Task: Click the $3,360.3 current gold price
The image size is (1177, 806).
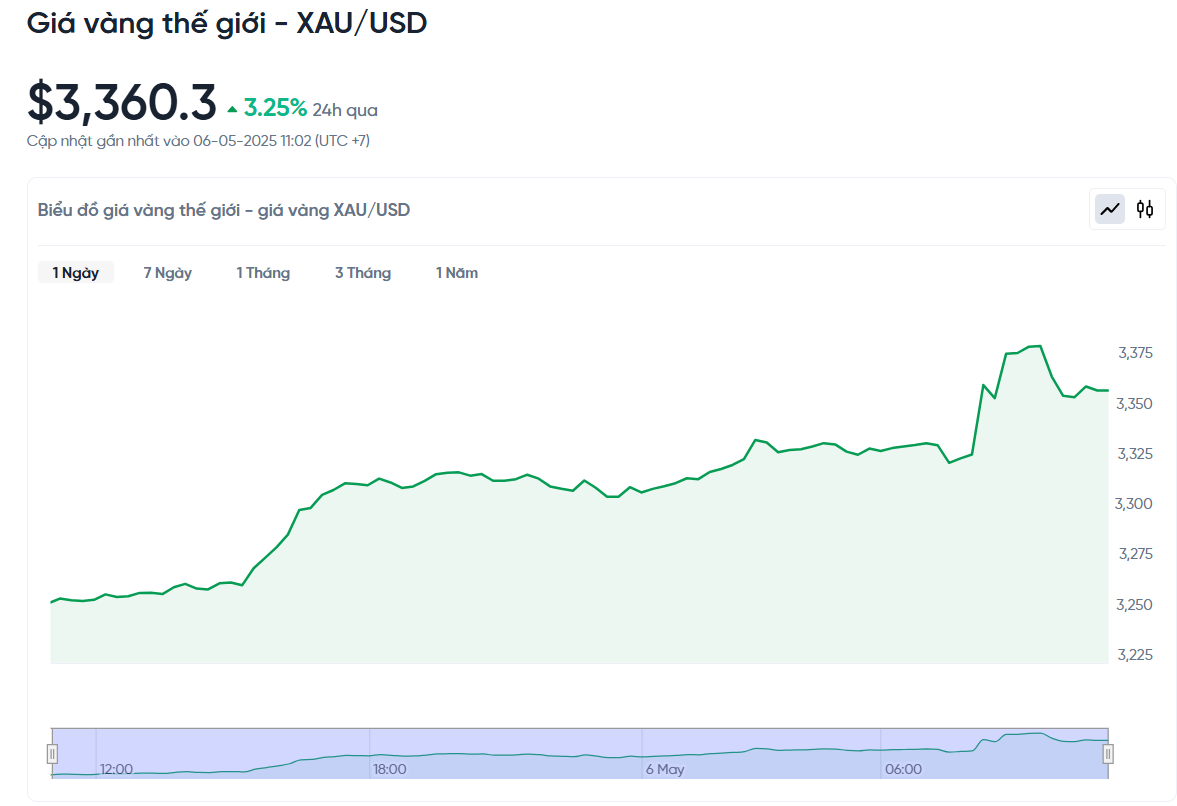Action: pos(122,103)
